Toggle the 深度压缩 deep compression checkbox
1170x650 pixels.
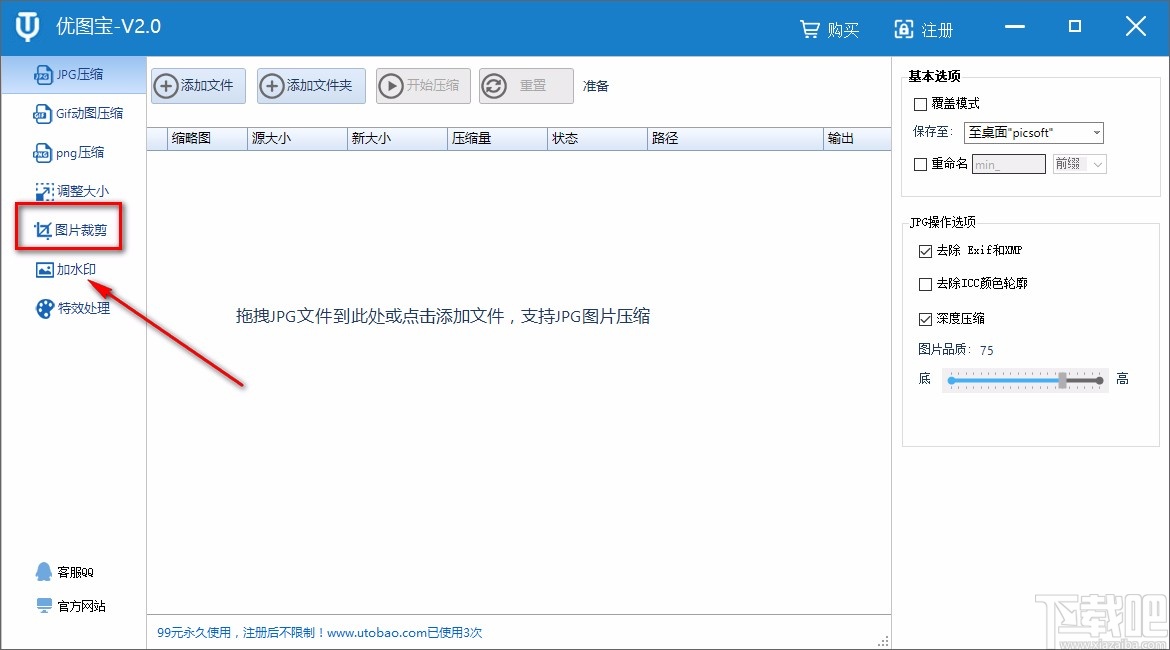pos(925,318)
